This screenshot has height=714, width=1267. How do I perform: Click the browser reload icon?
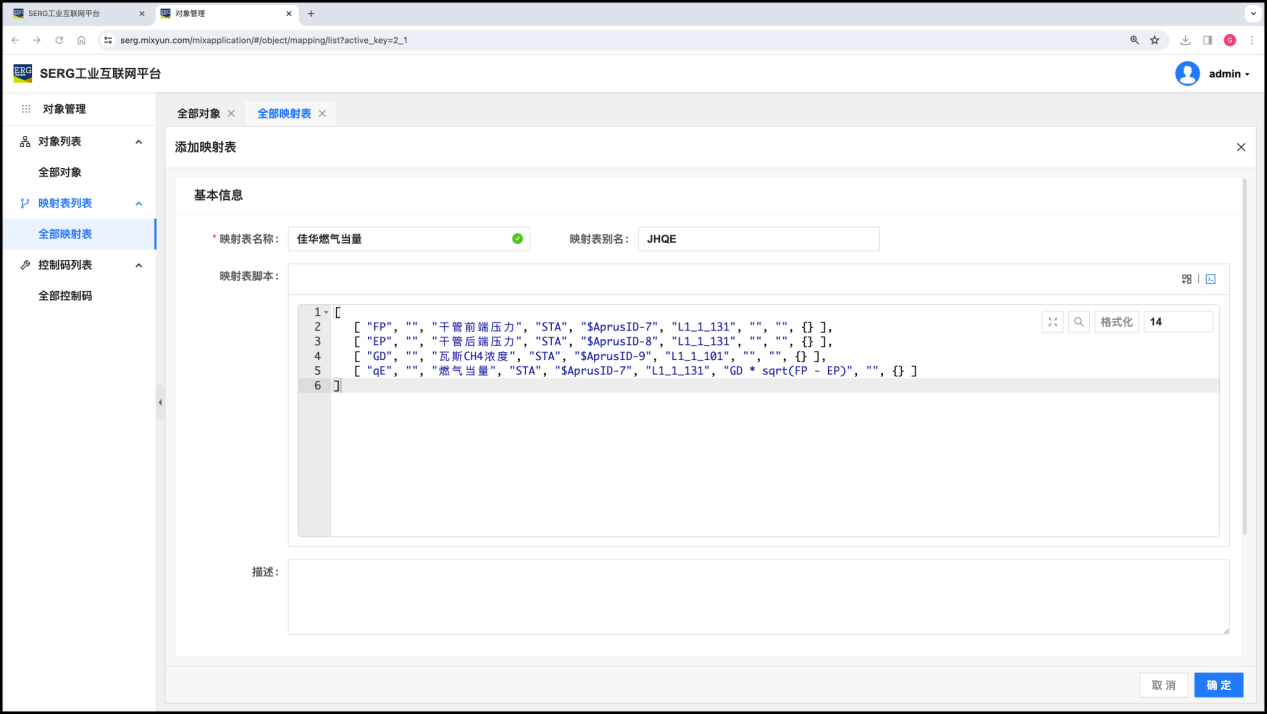[x=59, y=40]
